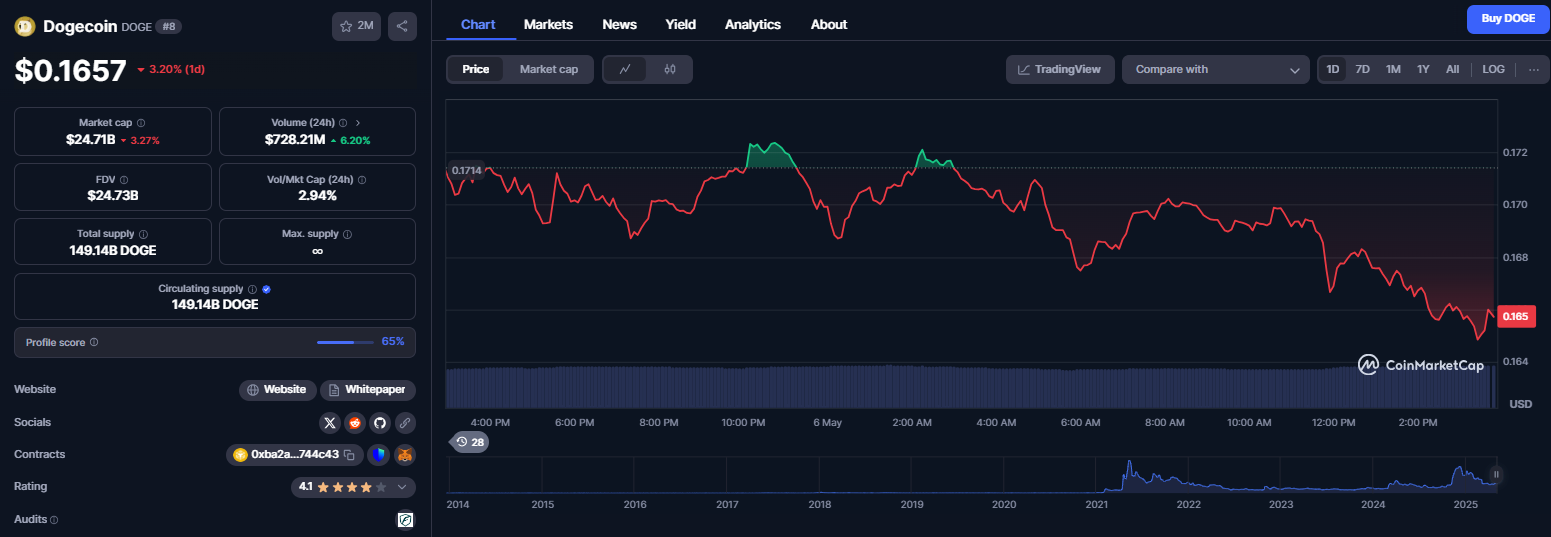Click the #8 rank badge
Viewport: 1551px width, 537px height.
point(168,27)
